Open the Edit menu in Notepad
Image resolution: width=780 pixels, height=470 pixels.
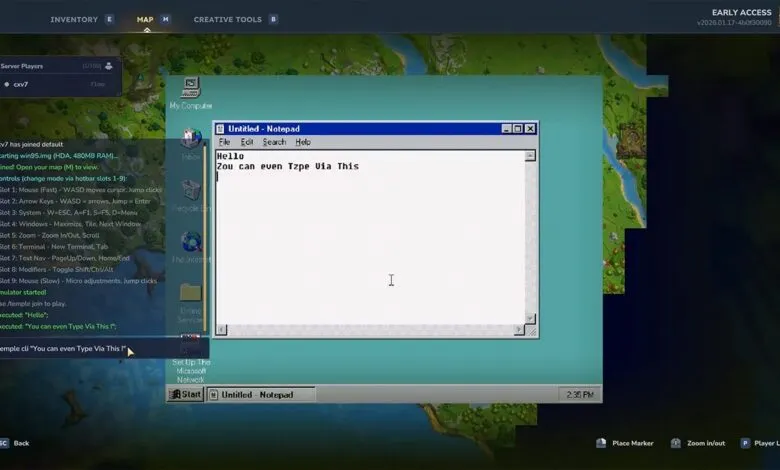247,142
